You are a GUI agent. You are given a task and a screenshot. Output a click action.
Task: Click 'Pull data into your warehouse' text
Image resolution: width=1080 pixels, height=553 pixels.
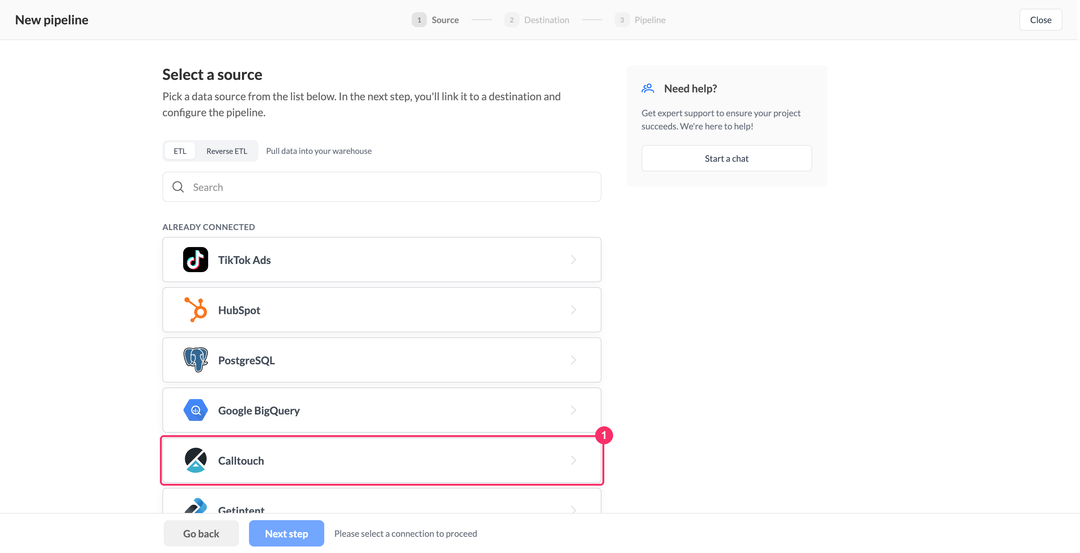point(319,151)
